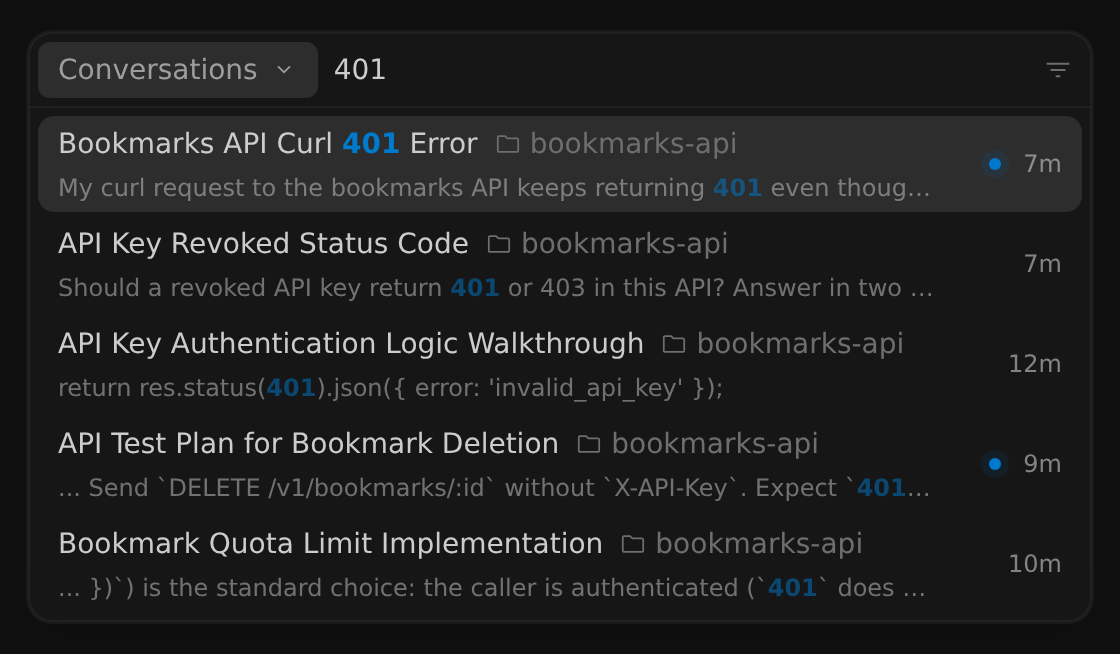Click folder icon beside API Key Revoked Status Code
This screenshot has height=654, width=1120.
(x=499, y=244)
